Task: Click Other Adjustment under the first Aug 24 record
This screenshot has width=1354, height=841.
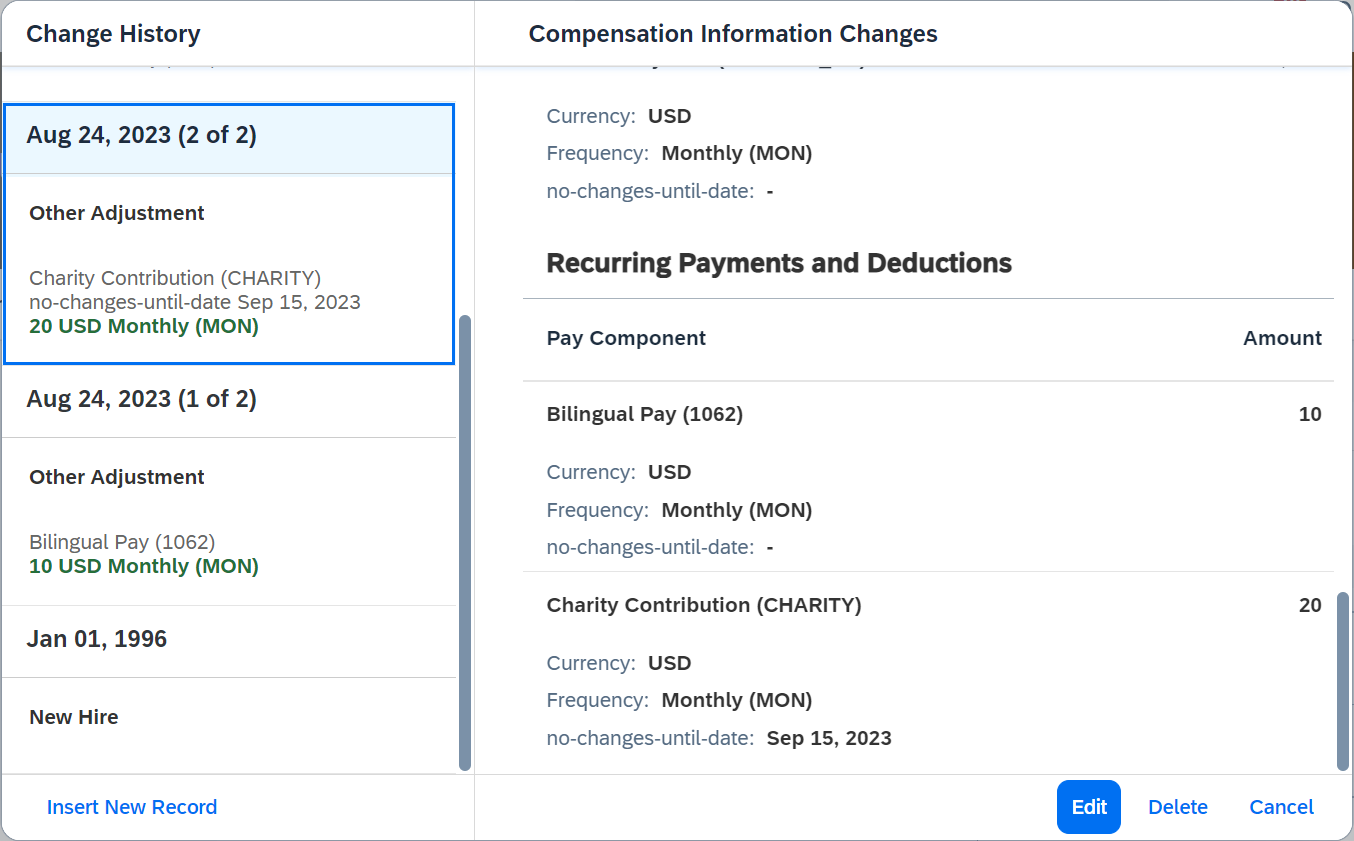Action: (117, 213)
